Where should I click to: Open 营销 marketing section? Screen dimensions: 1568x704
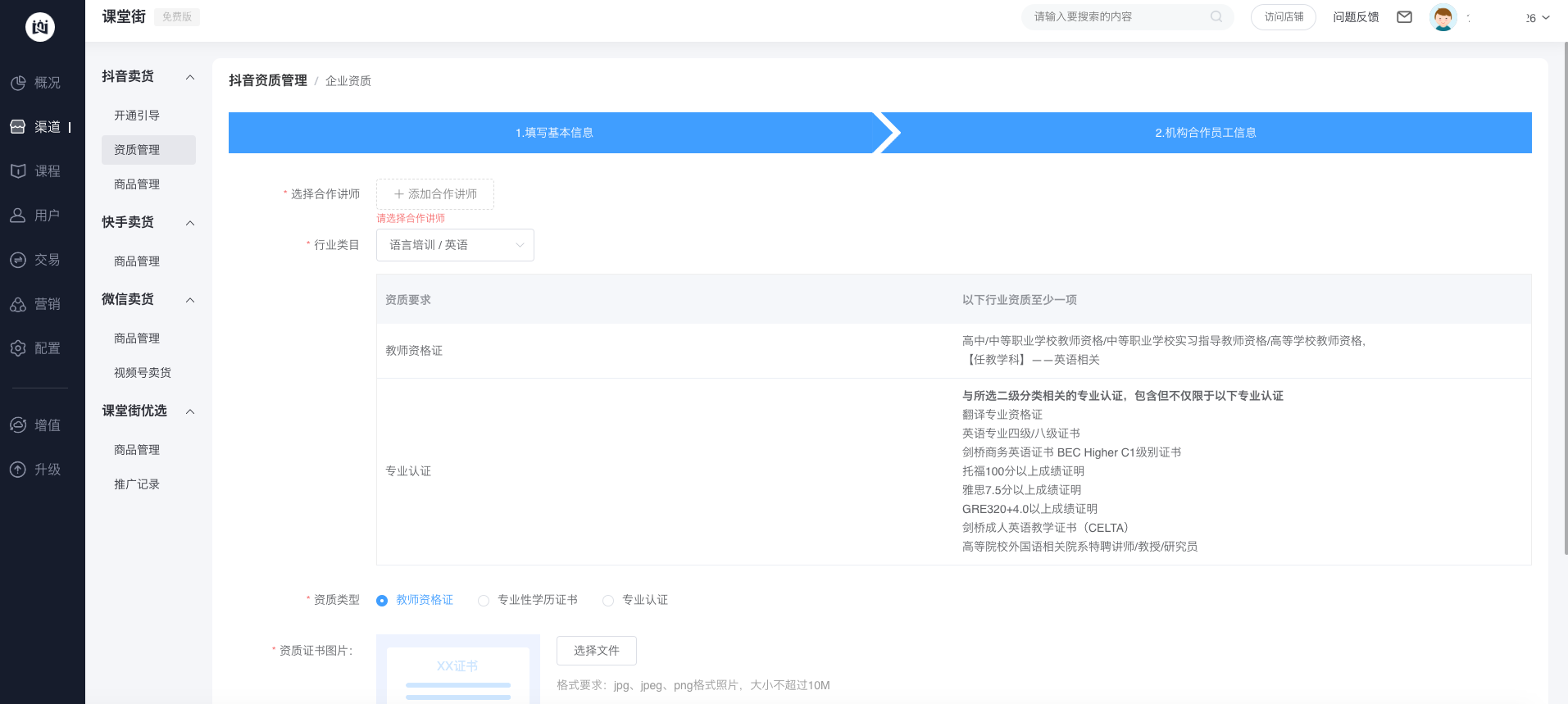(35, 304)
